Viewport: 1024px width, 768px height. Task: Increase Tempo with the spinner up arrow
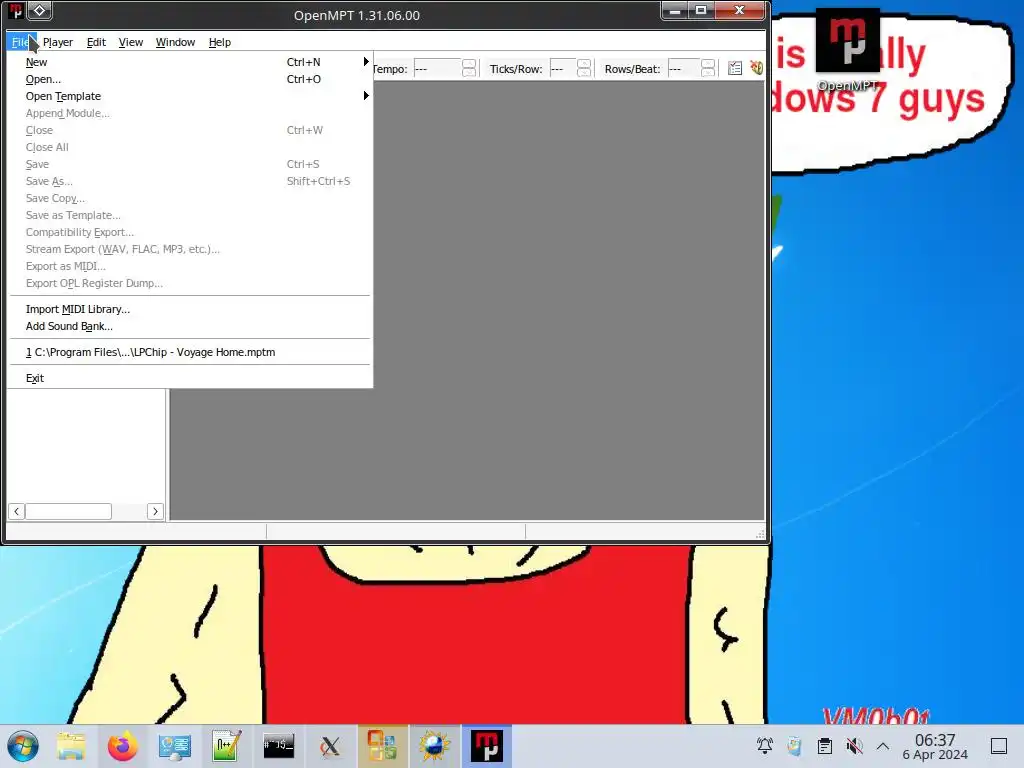(x=469, y=64)
